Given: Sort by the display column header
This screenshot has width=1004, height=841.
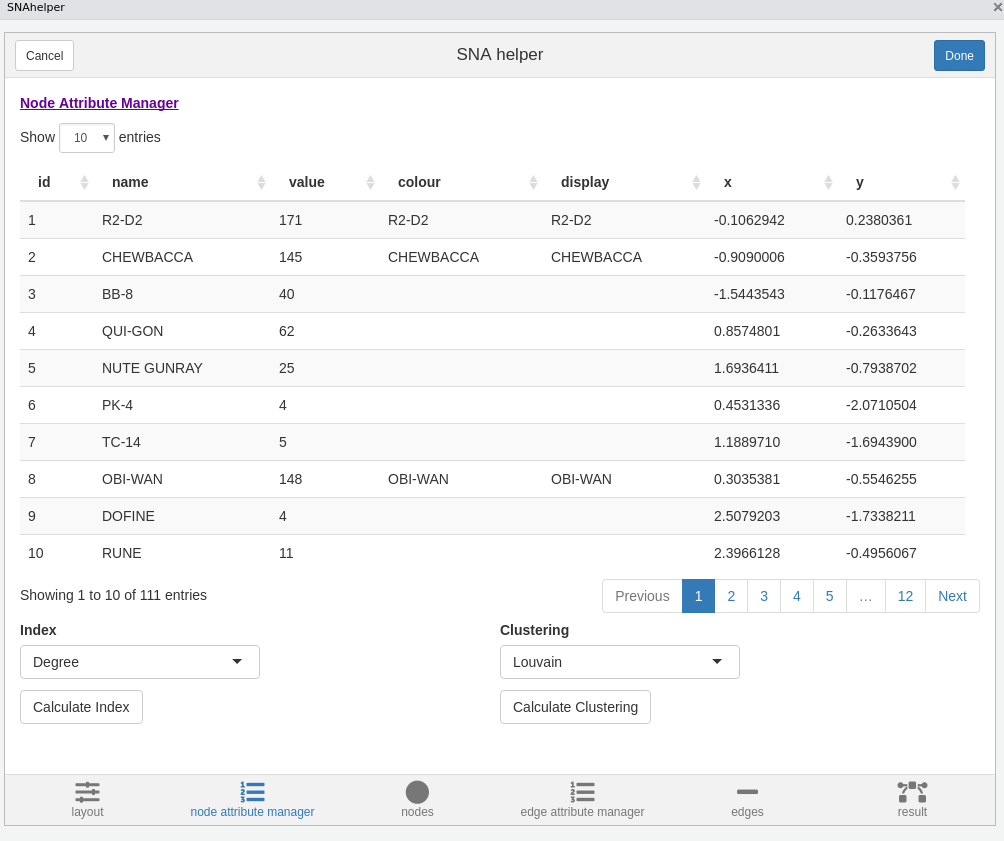Looking at the screenshot, I should coord(585,182).
